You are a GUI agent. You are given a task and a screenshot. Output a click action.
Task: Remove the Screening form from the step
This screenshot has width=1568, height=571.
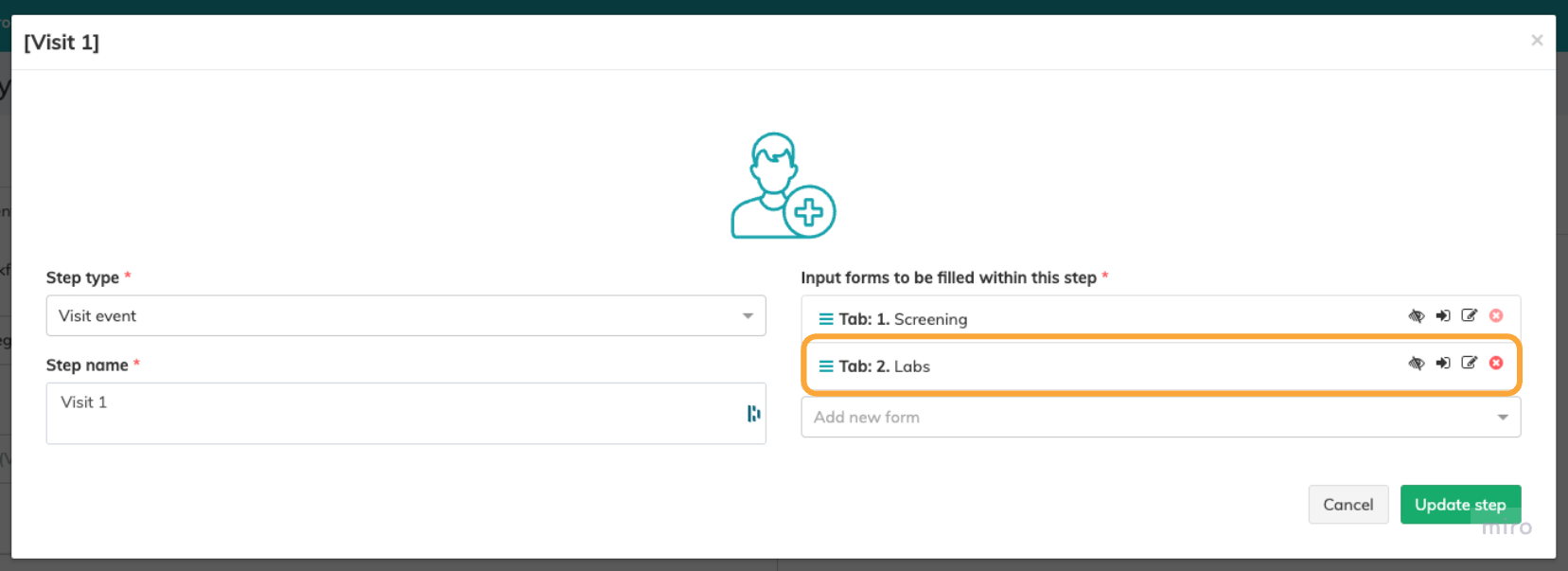pos(1496,316)
